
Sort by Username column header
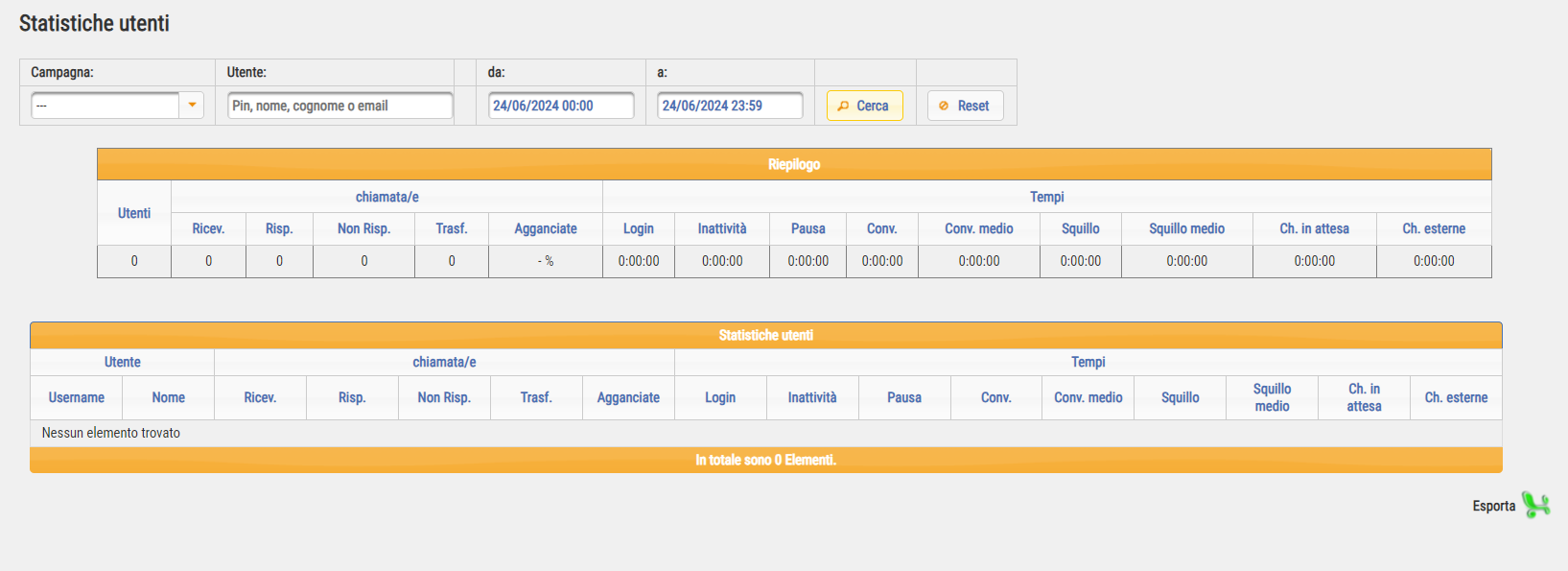(x=77, y=397)
